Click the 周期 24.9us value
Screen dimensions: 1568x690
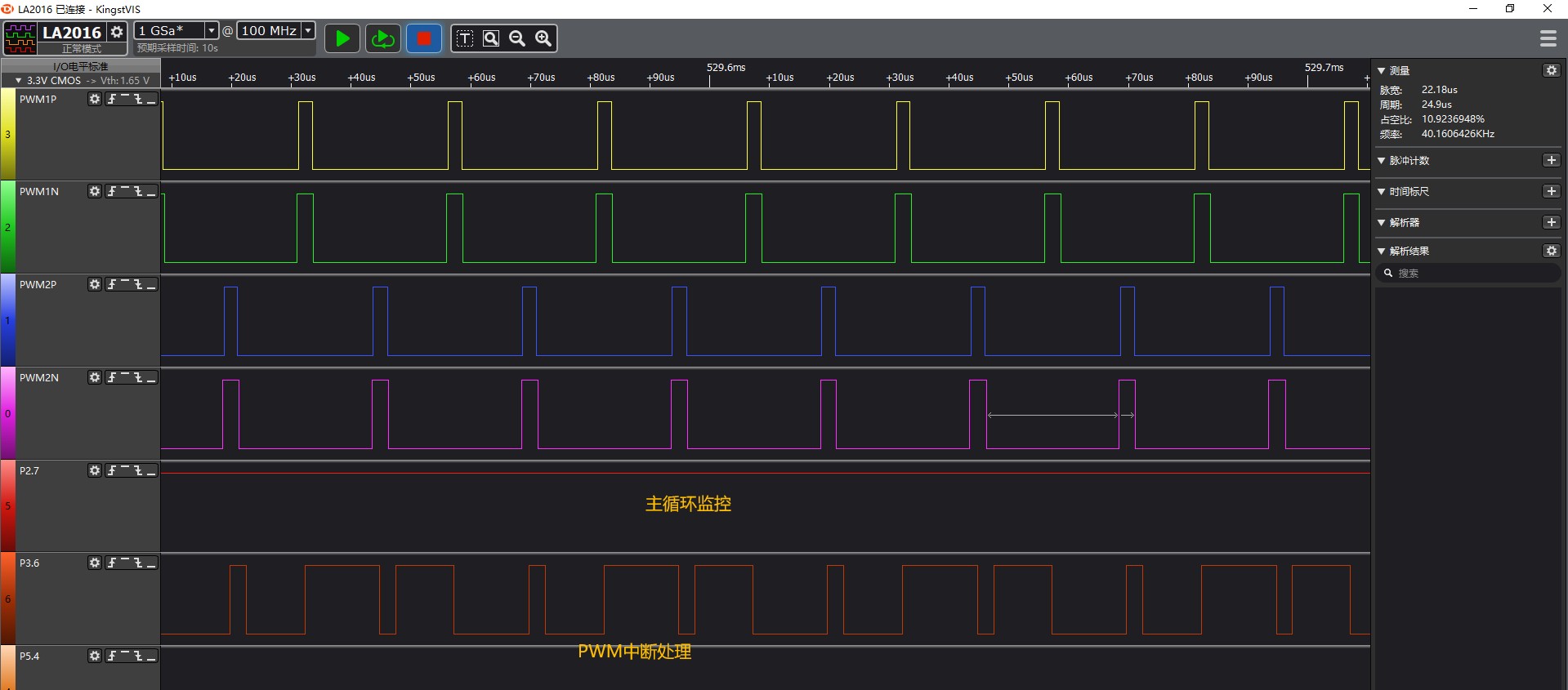[x=1436, y=105]
